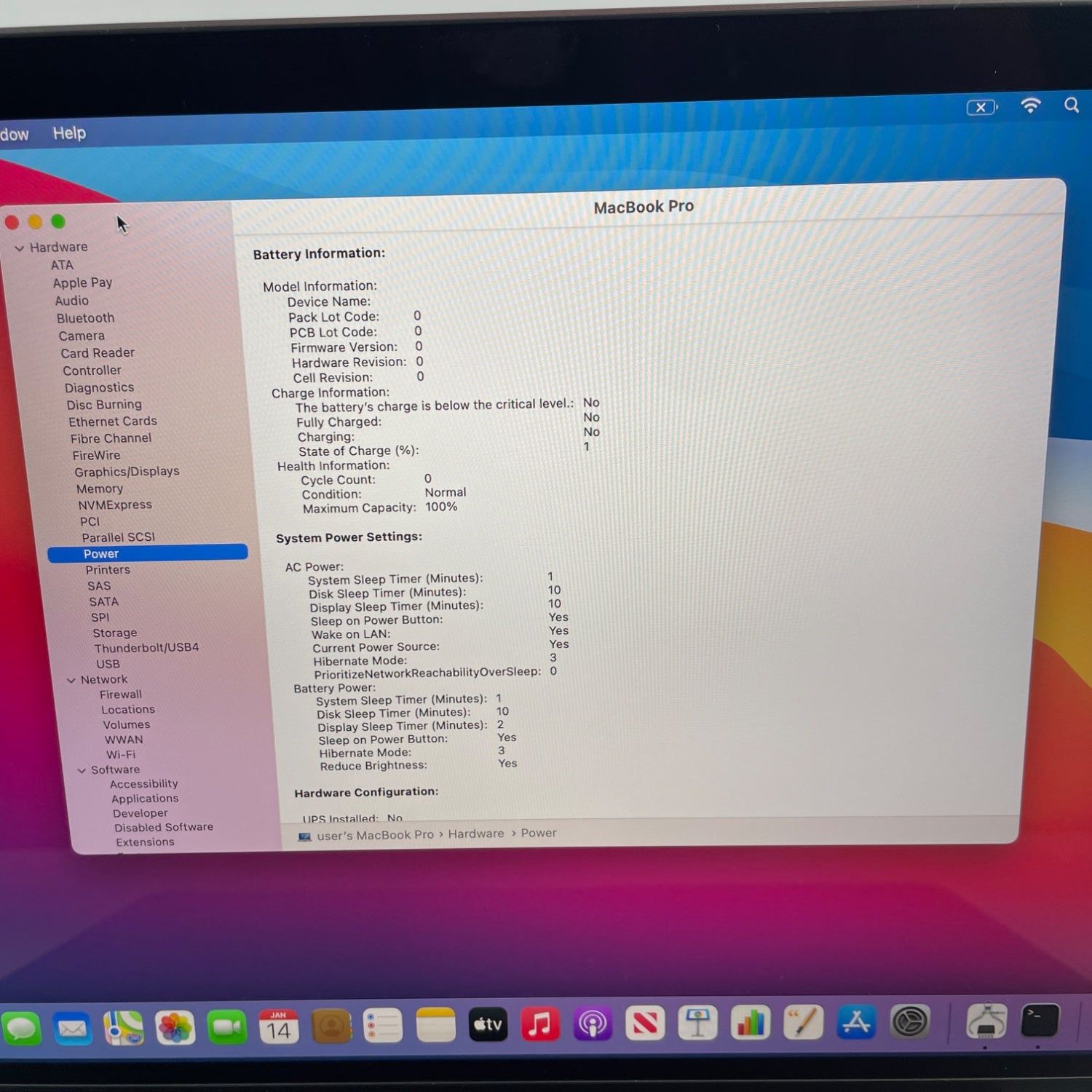Click Hardware in the path bar
Image resolution: width=1092 pixels, height=1092 pixels.
click(x=475, y=834)
